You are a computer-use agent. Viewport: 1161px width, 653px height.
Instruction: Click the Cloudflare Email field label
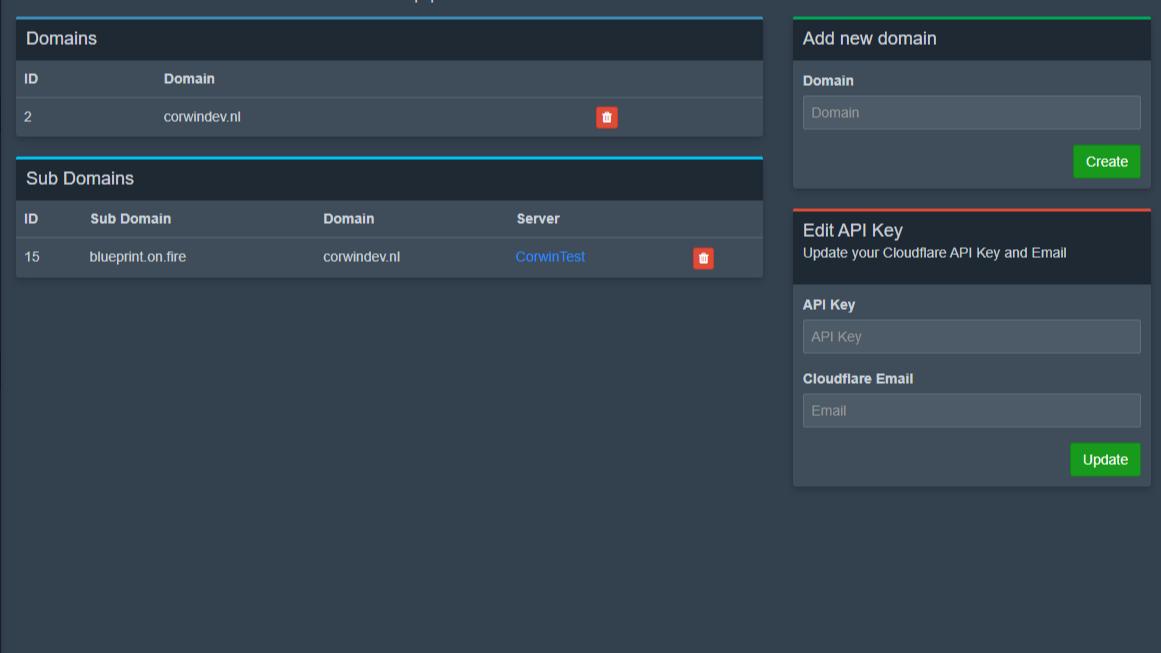858,379
